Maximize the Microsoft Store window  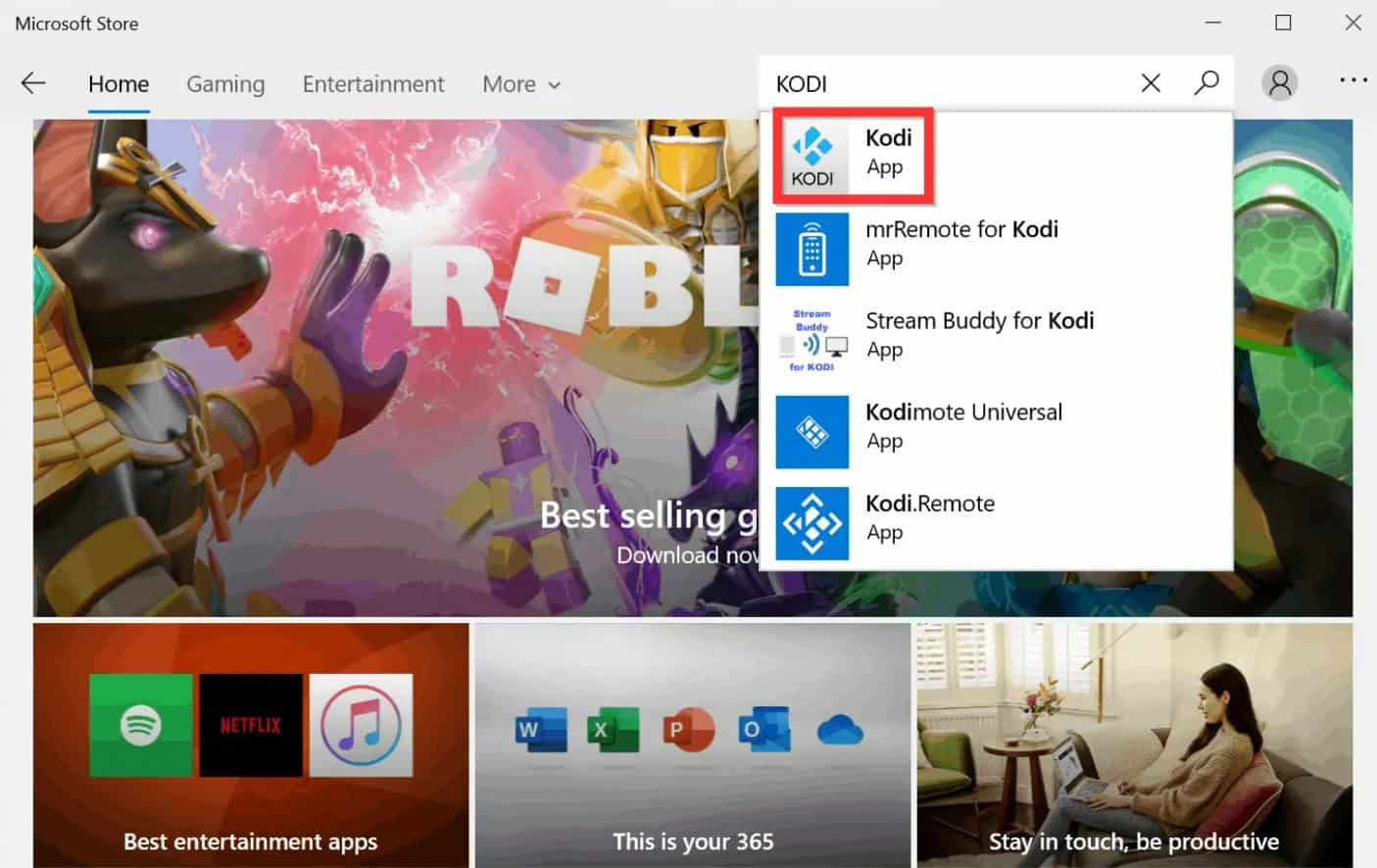click(x=1283, y=23)
